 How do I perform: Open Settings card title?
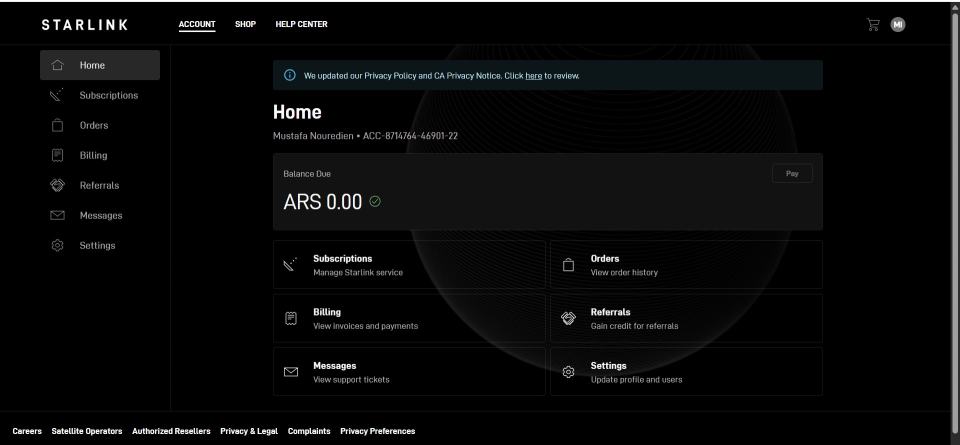coord(609,365)
